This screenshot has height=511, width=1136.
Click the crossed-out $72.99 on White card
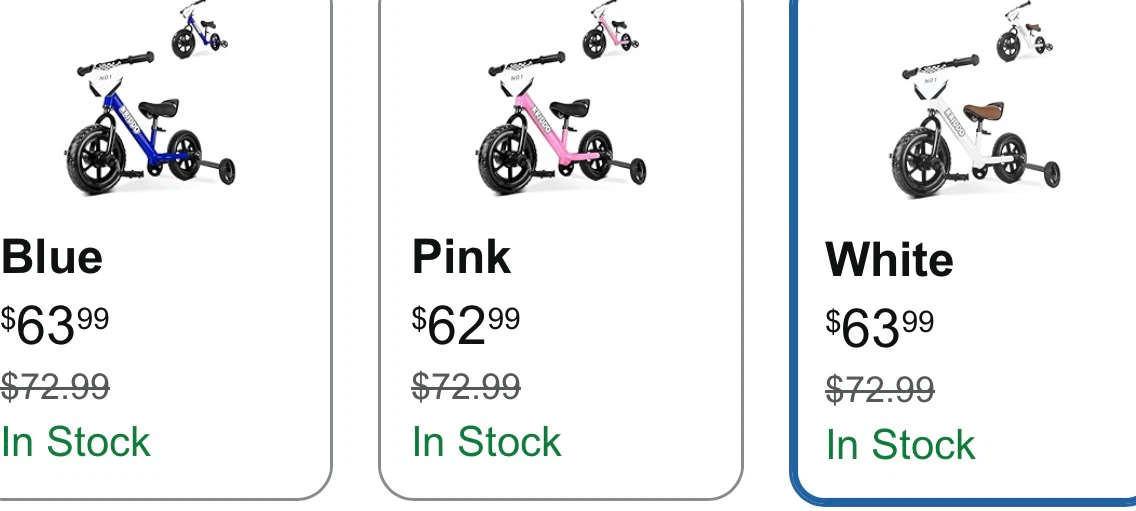point(880,389)
